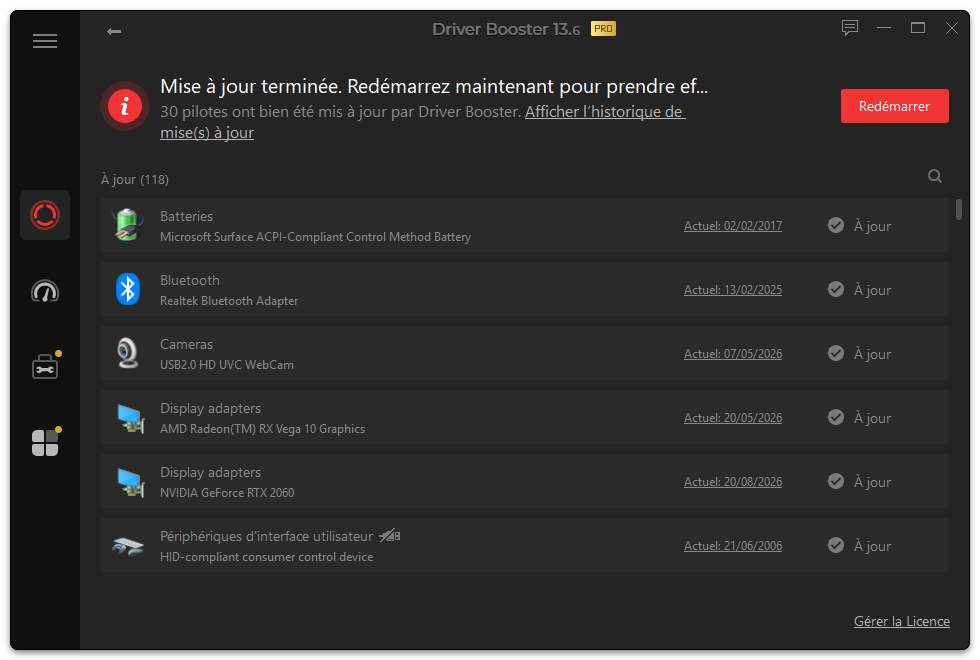
Task: Click the PRO badge
Action: (603, 29)
